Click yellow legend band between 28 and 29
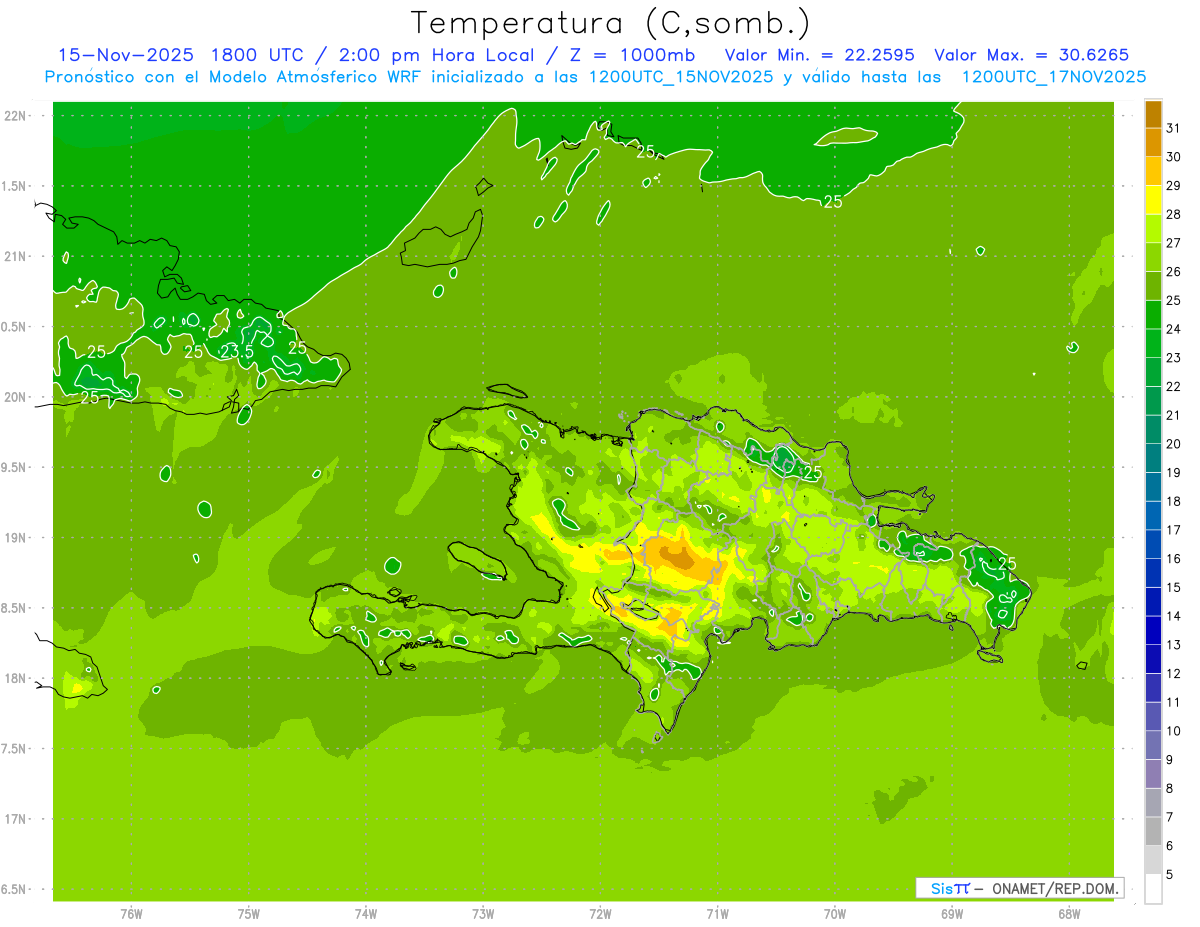1200x927 pixels. (1153, 200)
